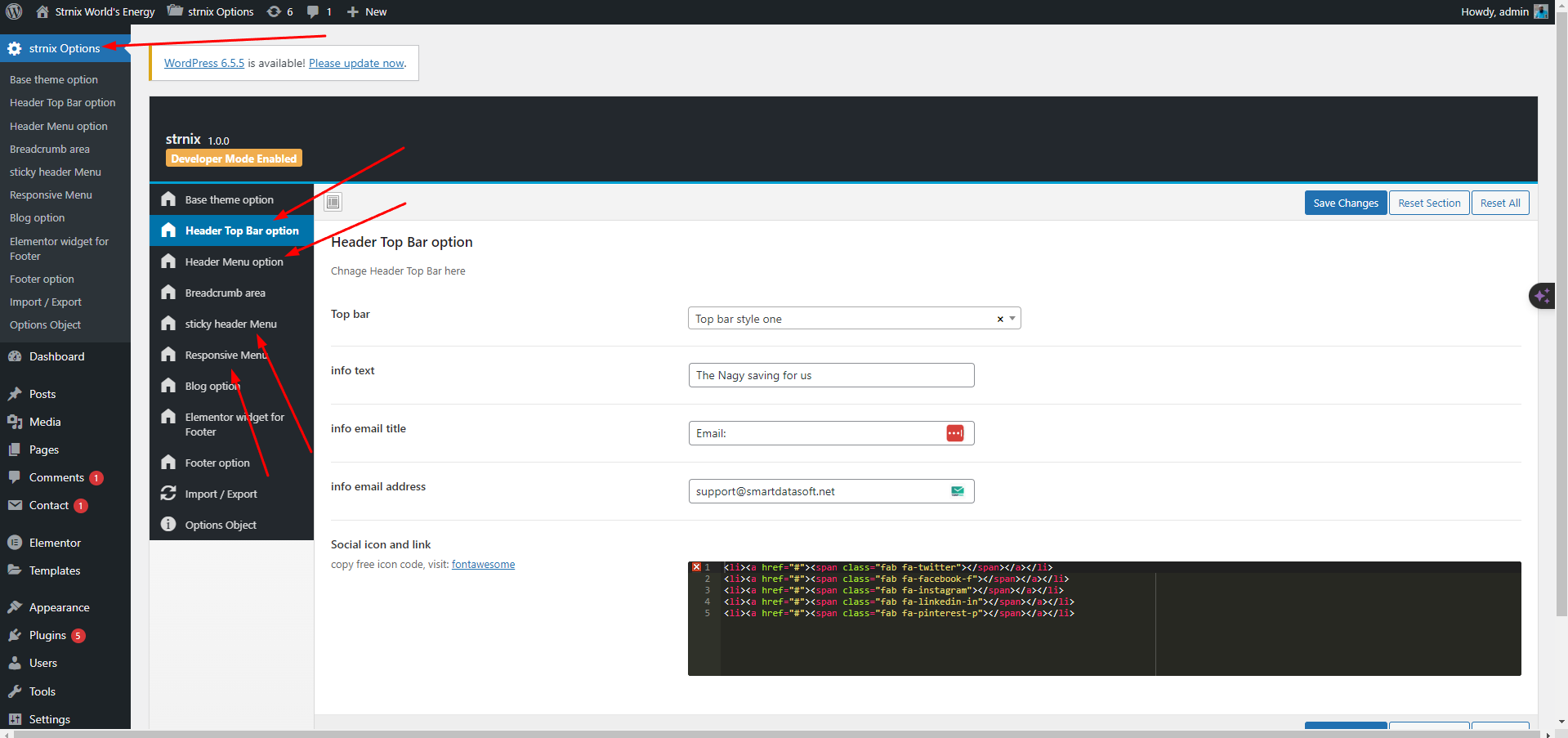This screenshot has height=738, width=1568.
Task: Clear Top bar selection with the x
Action: 1000,319
